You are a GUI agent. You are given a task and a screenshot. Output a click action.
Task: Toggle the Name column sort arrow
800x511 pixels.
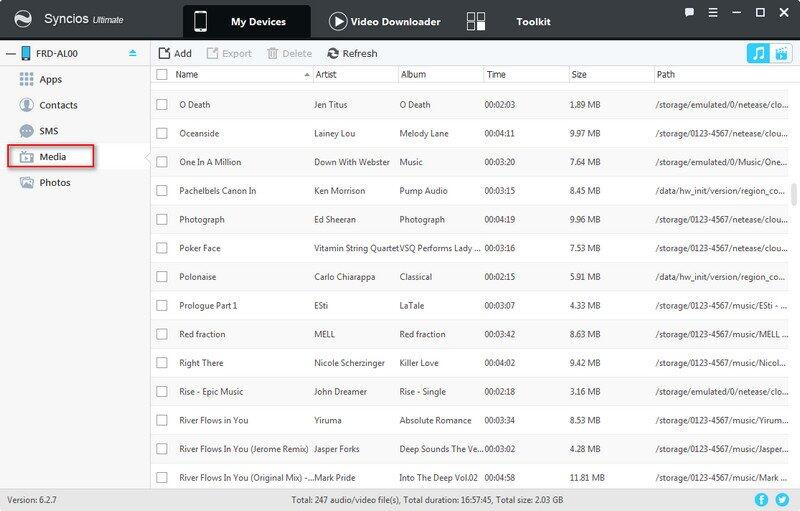[307, 75]
